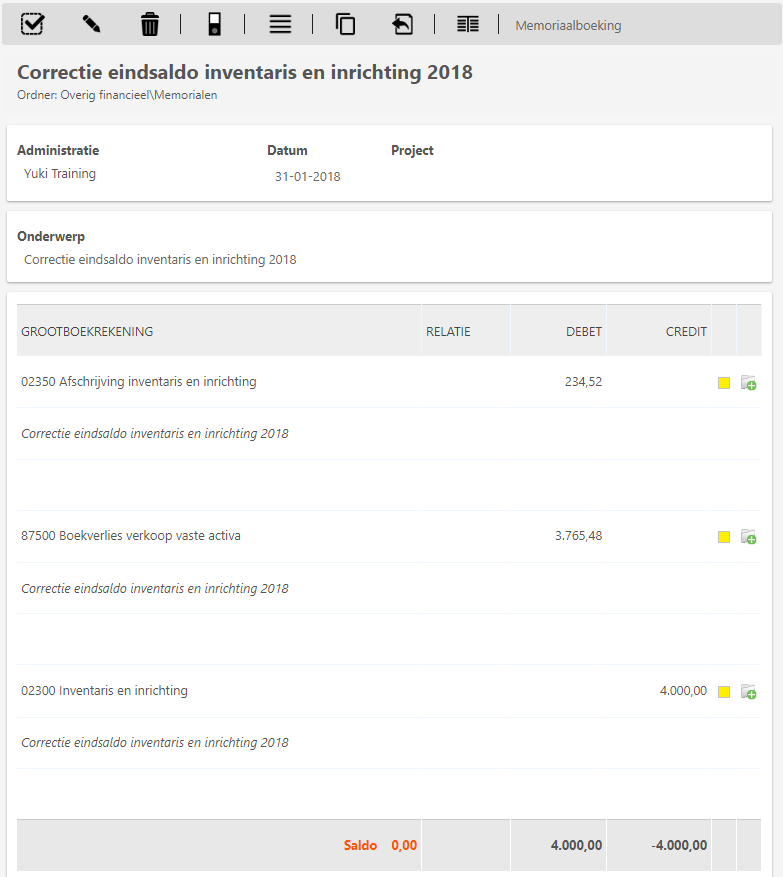Click the document with return arrow icon
Image resolution: width=783 pixels, height=877 pixels.
point(402,24)
